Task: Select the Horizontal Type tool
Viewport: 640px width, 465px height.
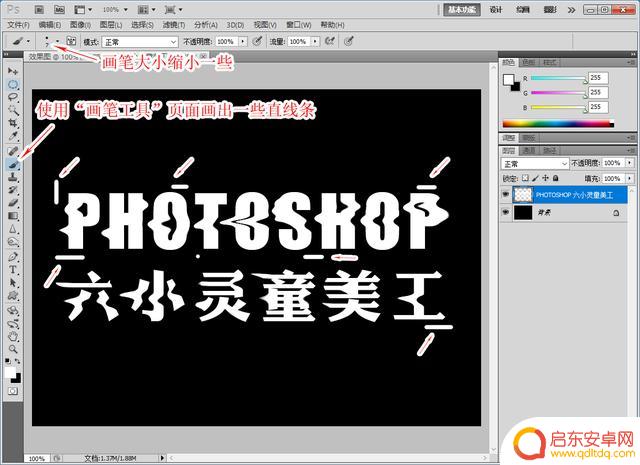Action: click(x=13, y=270)
